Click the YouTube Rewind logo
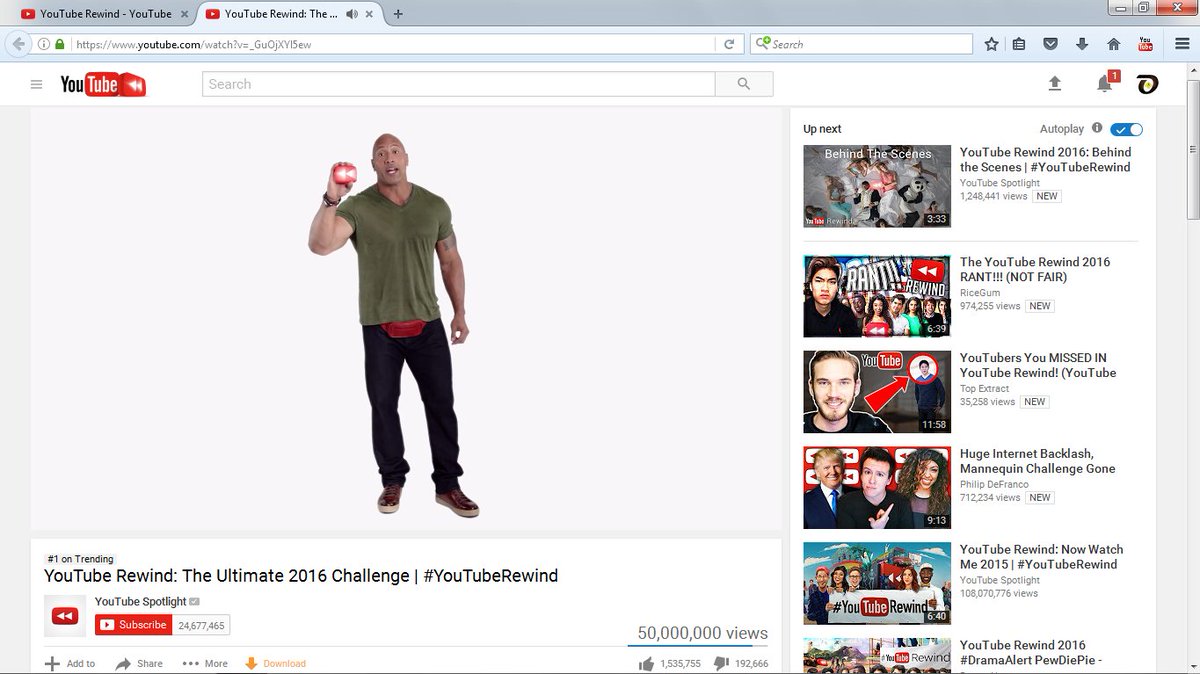1200x674 pixels. point(103,85)
